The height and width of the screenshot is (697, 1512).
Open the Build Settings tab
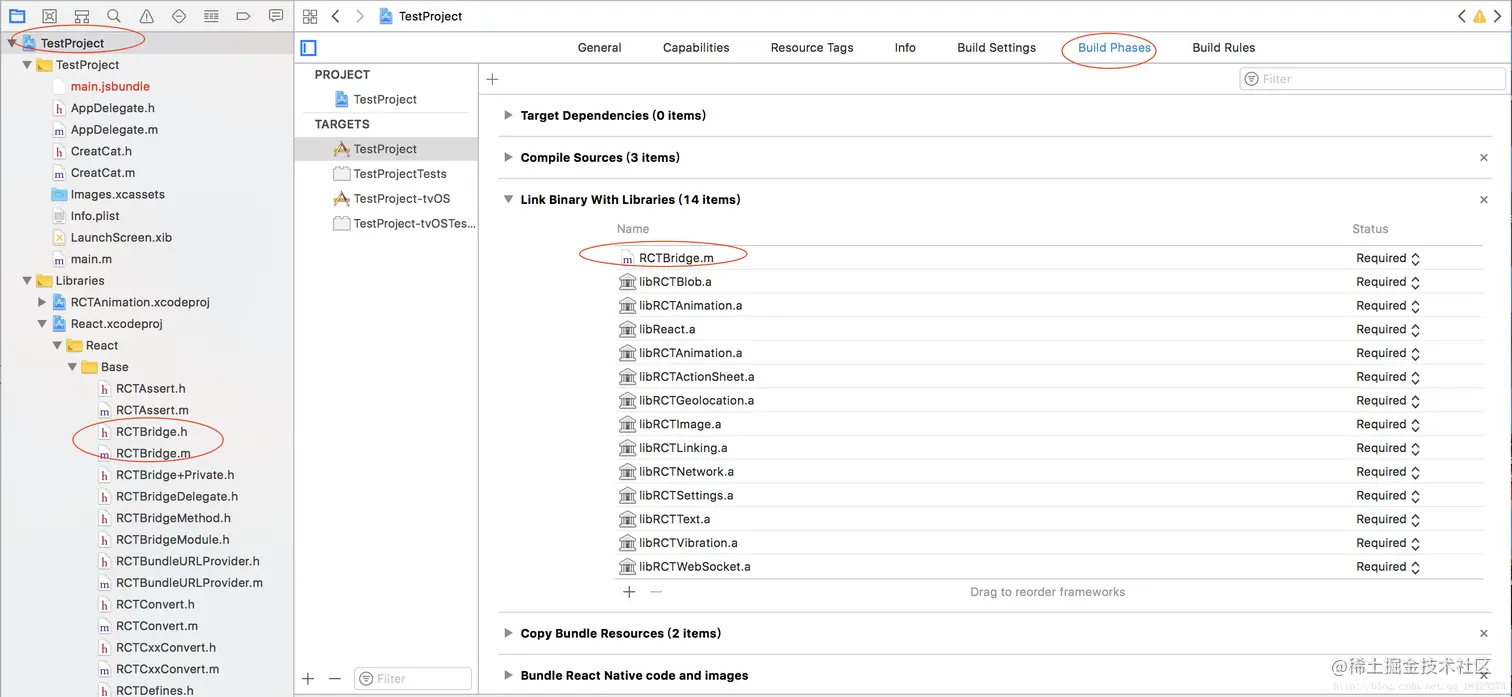click(x=997, y=48)
